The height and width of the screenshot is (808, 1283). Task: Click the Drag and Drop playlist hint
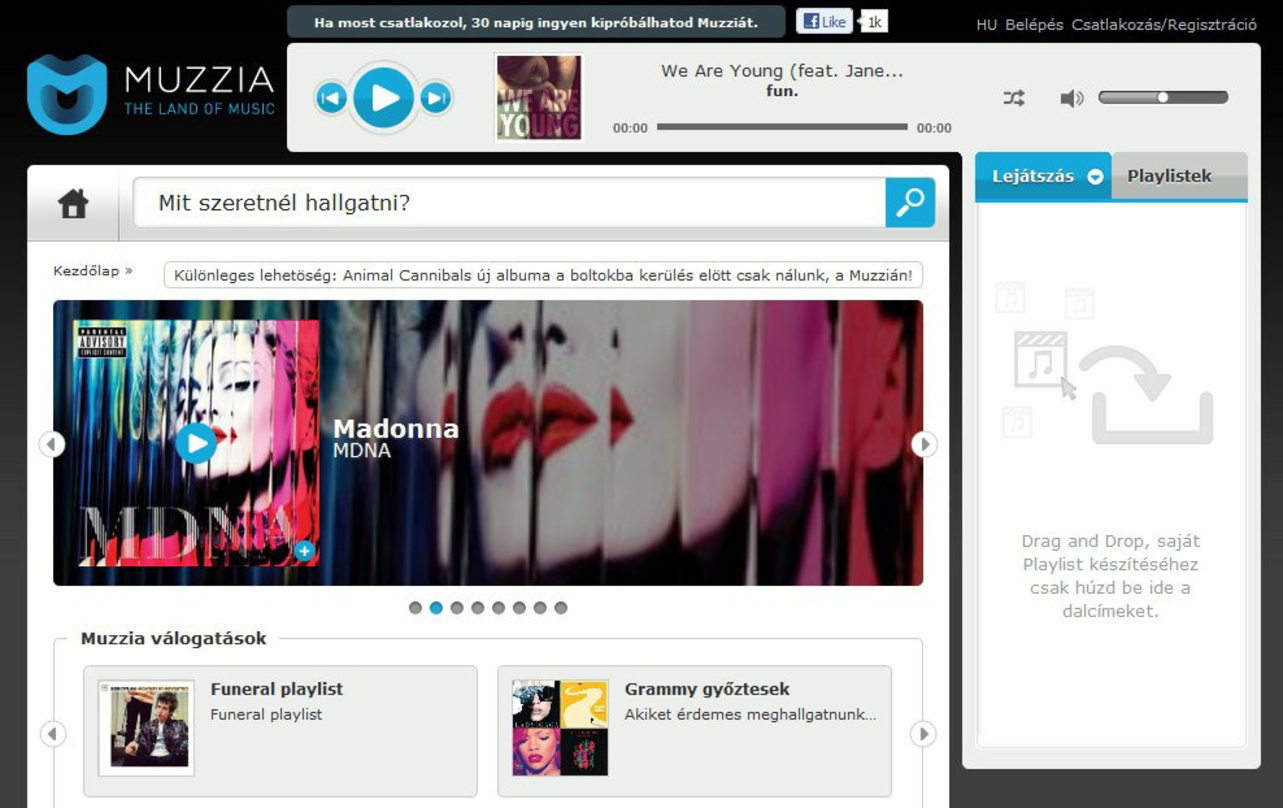click(1110, 576)
